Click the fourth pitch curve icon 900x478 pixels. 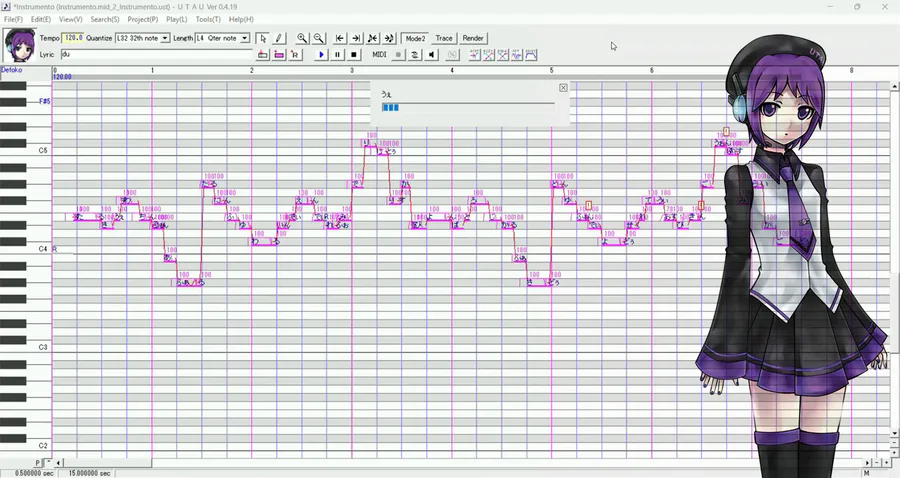[x=517, y=55]
